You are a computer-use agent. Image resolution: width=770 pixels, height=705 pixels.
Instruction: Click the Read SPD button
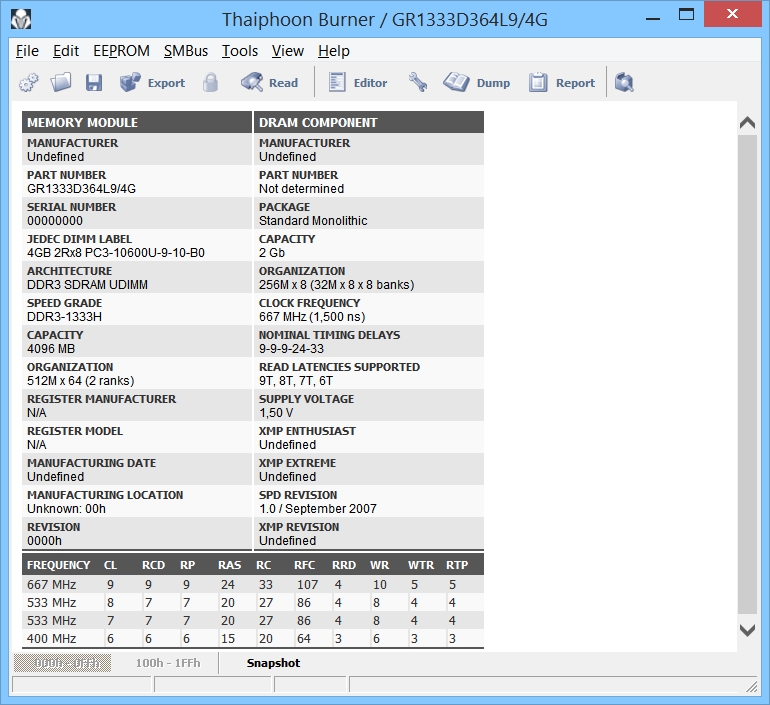pos(270,82)
